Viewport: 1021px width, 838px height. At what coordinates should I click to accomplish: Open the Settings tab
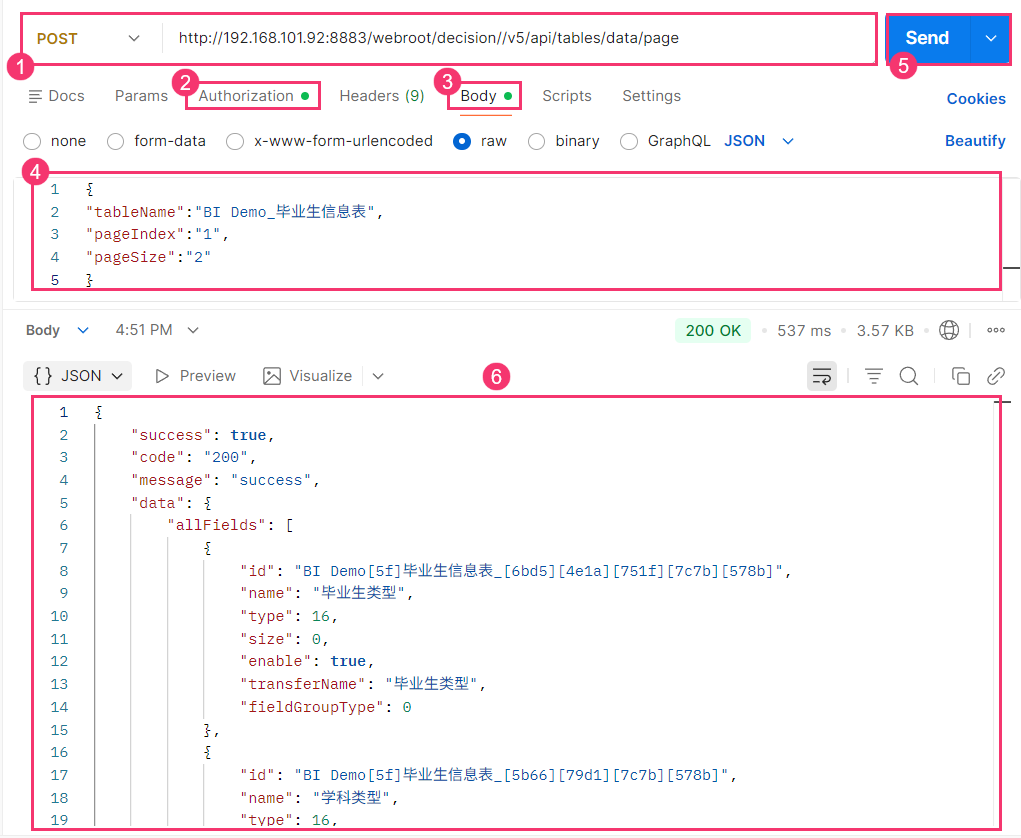pos(651,96)
